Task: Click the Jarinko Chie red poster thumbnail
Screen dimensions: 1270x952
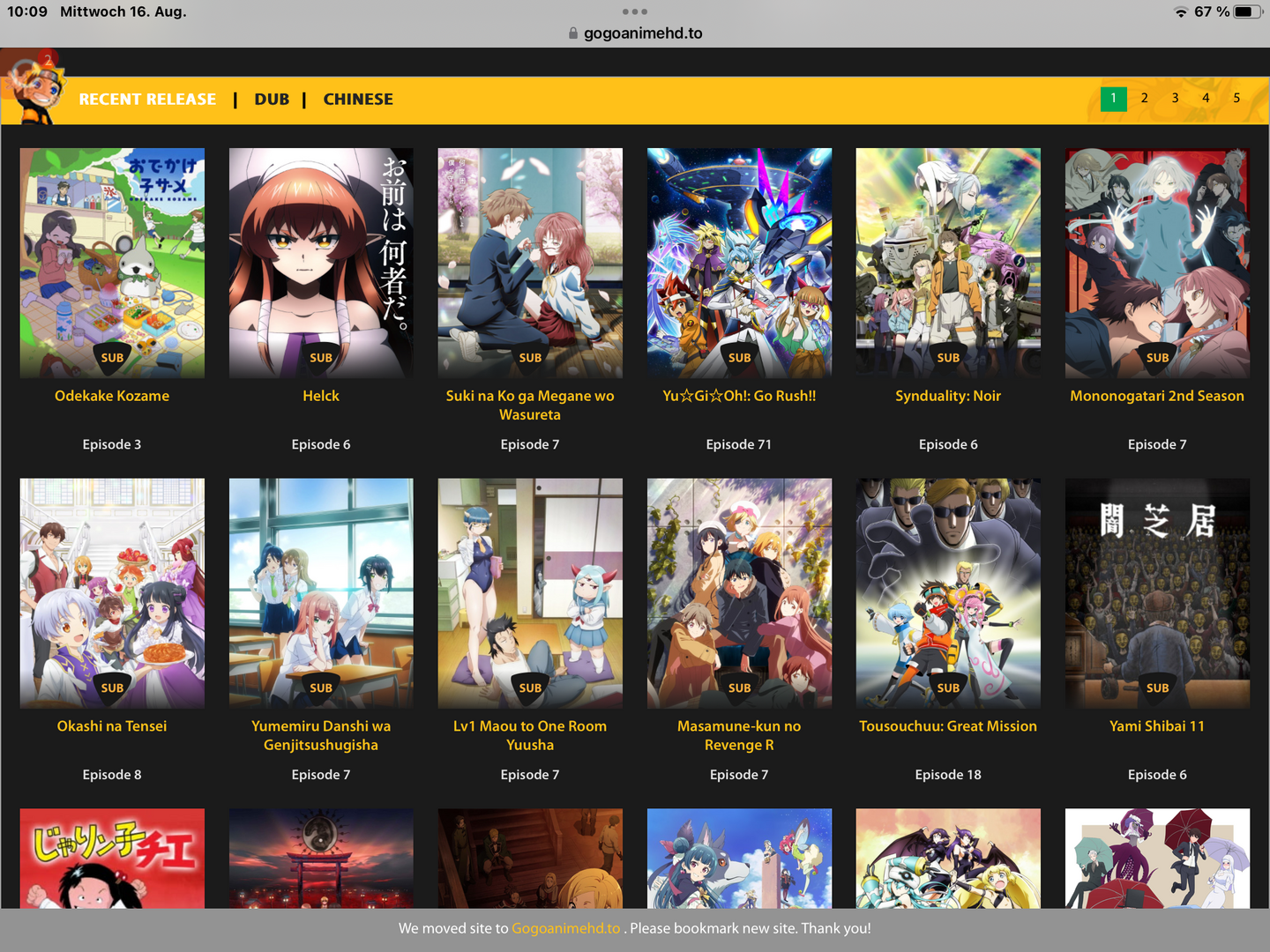Action: pos(112,859)
